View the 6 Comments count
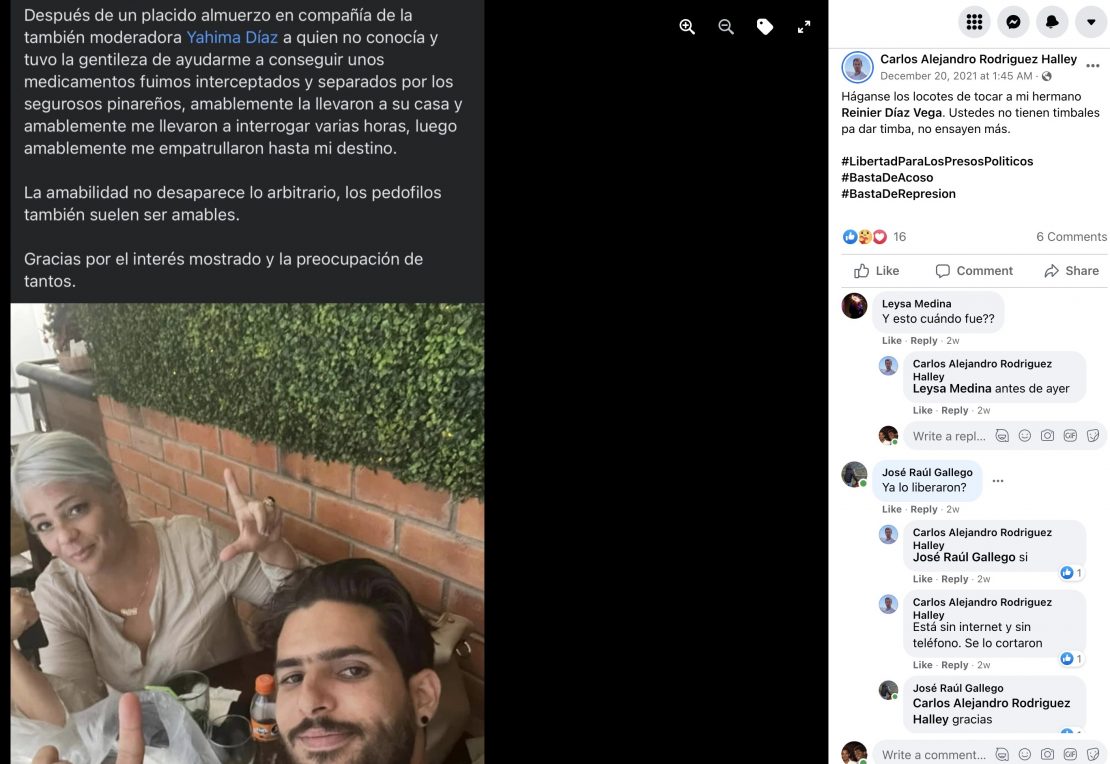The height and width of the screenshot is (764, 1110). [1071, 236]
